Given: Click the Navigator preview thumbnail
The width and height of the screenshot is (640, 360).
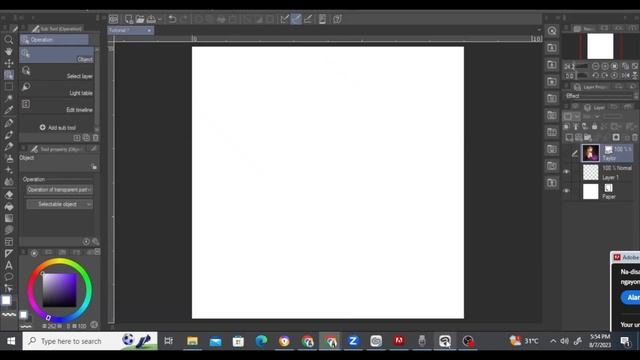Looking at the screenshot, I should tap(600, 46).
